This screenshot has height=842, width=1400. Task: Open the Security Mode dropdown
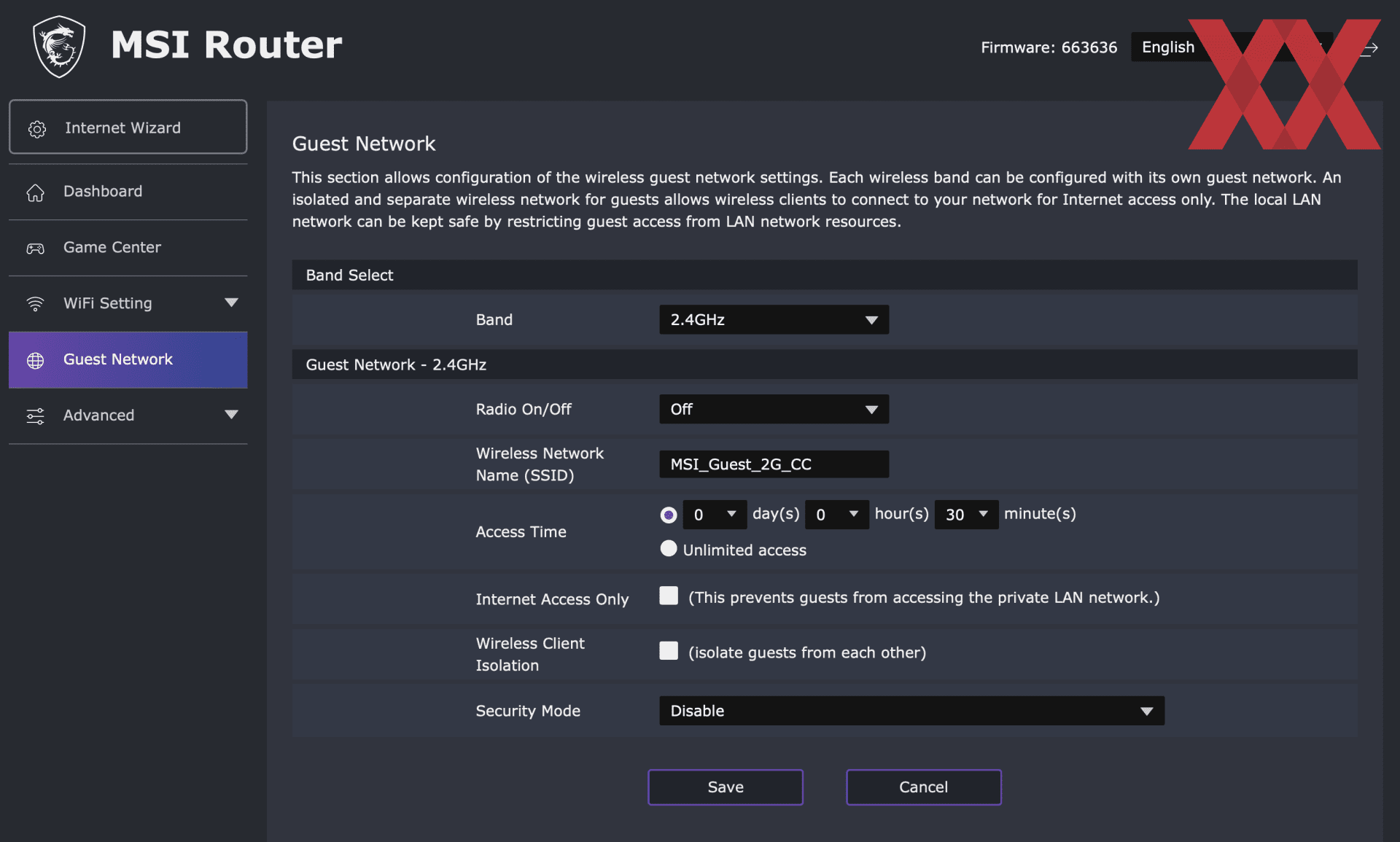click(x=911, y=711)
